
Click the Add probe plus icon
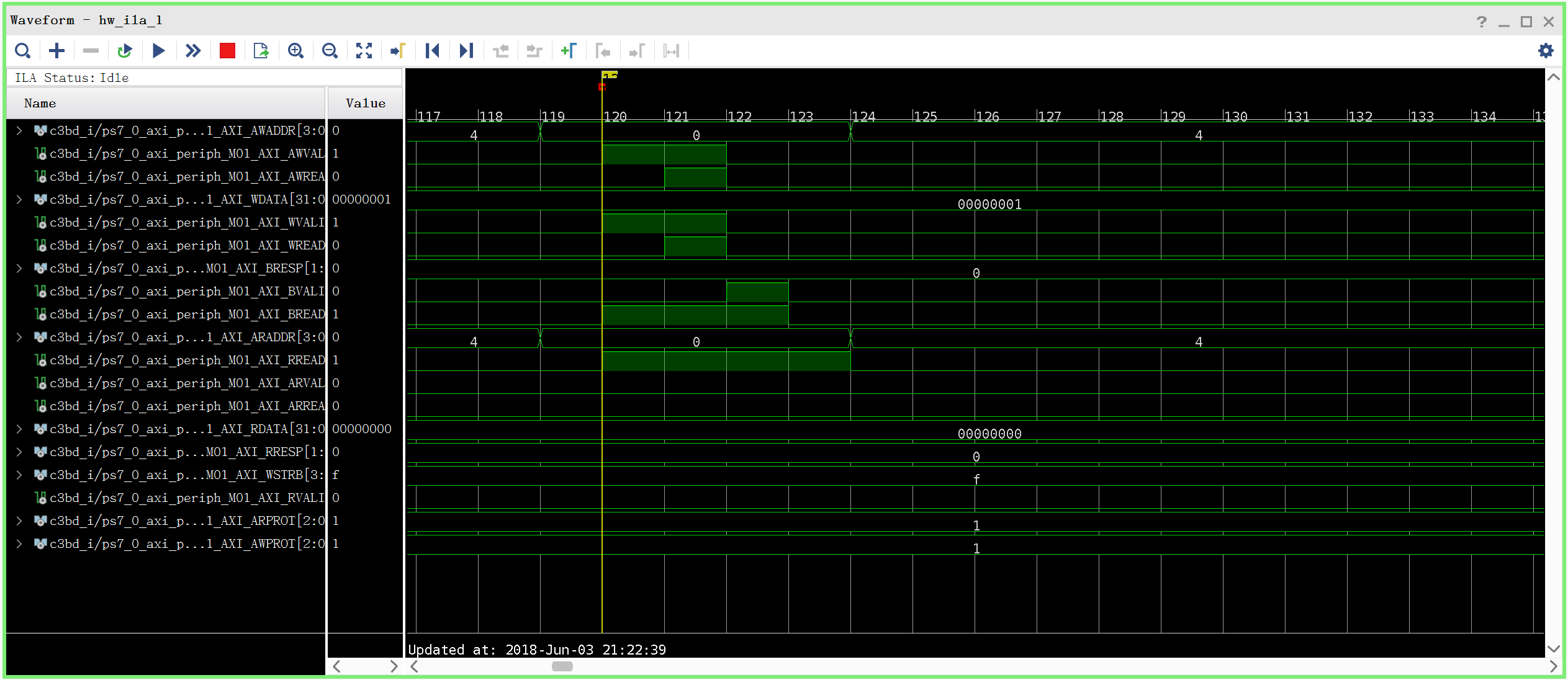(56, 51)
